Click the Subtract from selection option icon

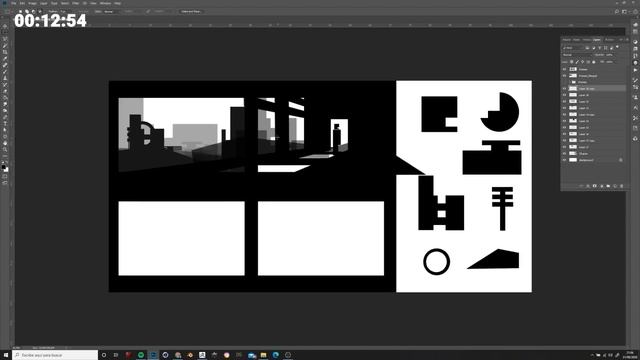pyautogui.click(x=34, y=11)
